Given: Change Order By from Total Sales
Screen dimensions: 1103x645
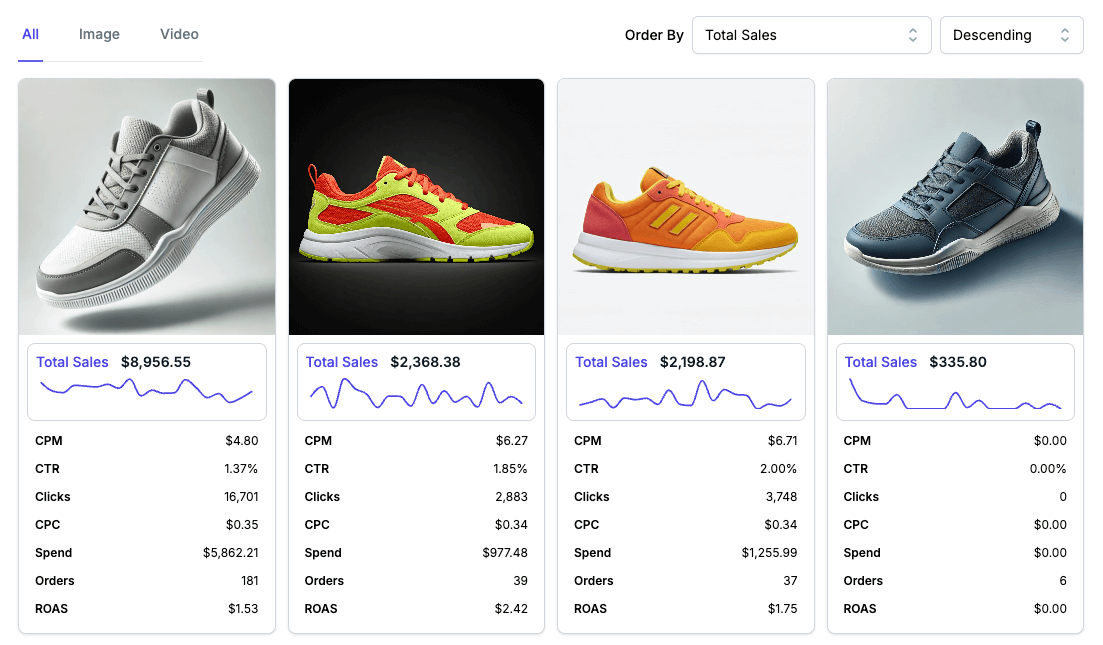Looking at the screenshot, I should pos(810,34).
